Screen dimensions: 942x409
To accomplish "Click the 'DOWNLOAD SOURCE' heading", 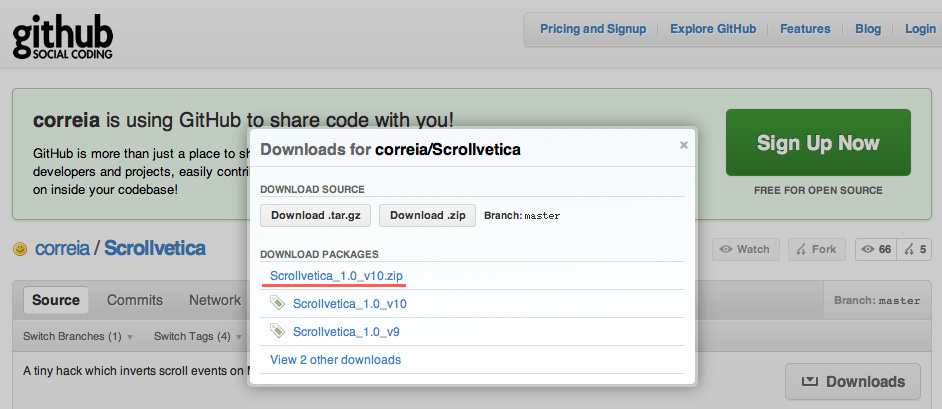I will point(312,189).
